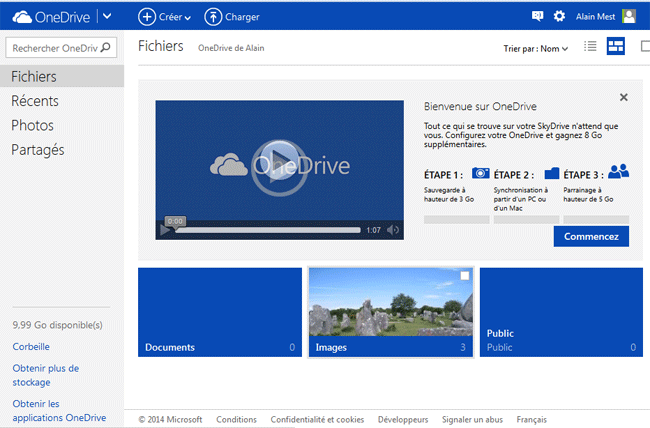This screenshot has height=428, width=650.
Task: Click the Parrainage à hauteur de 5 Go text
Action: pyautogui.click(x=588, y=195)
